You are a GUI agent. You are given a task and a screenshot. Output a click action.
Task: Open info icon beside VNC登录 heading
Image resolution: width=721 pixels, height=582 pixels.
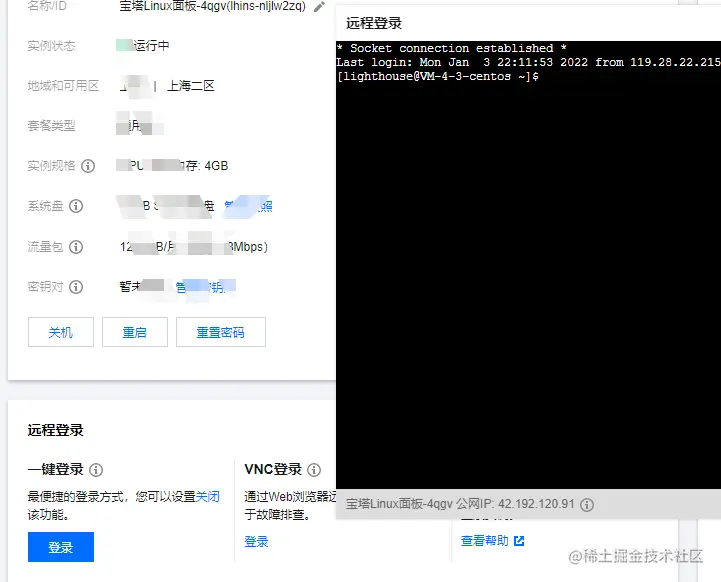pyautogui.click(x=314, y=470)
